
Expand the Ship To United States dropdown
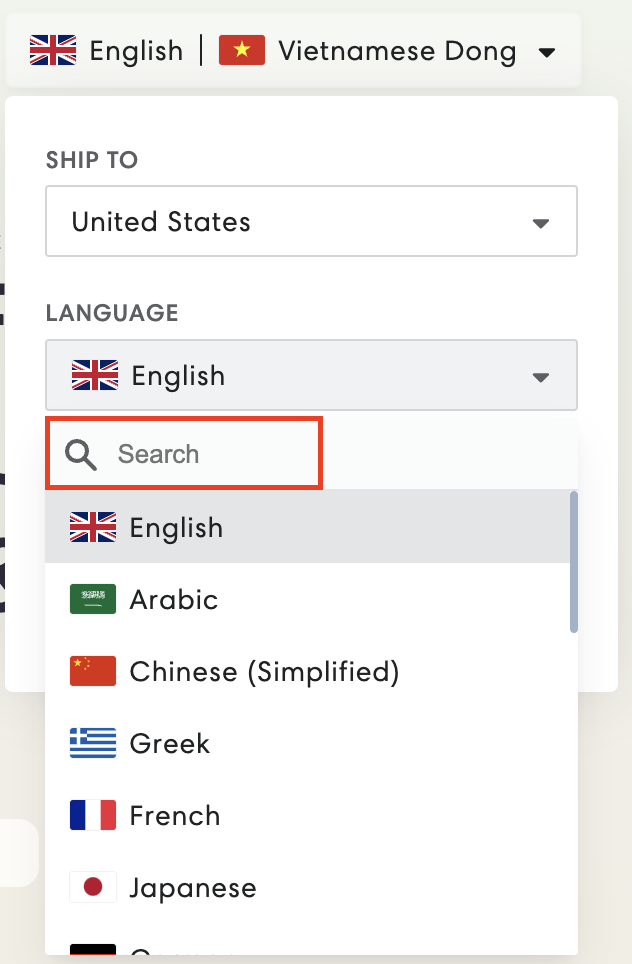311,221
